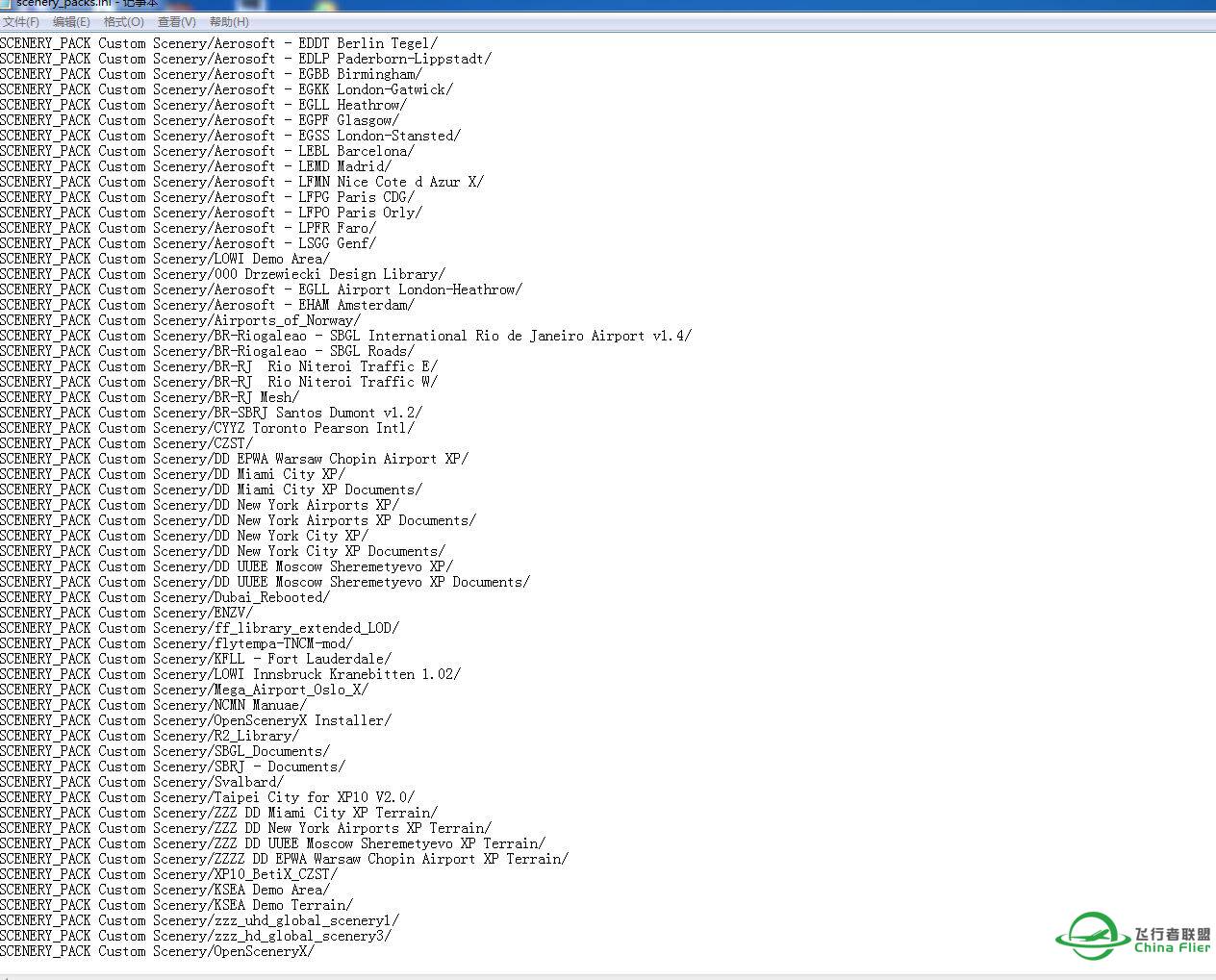Click the ff_library_extended_LOD line
Image resolution: width=1216 pixels, height=980 pixels.
(199, 628)
